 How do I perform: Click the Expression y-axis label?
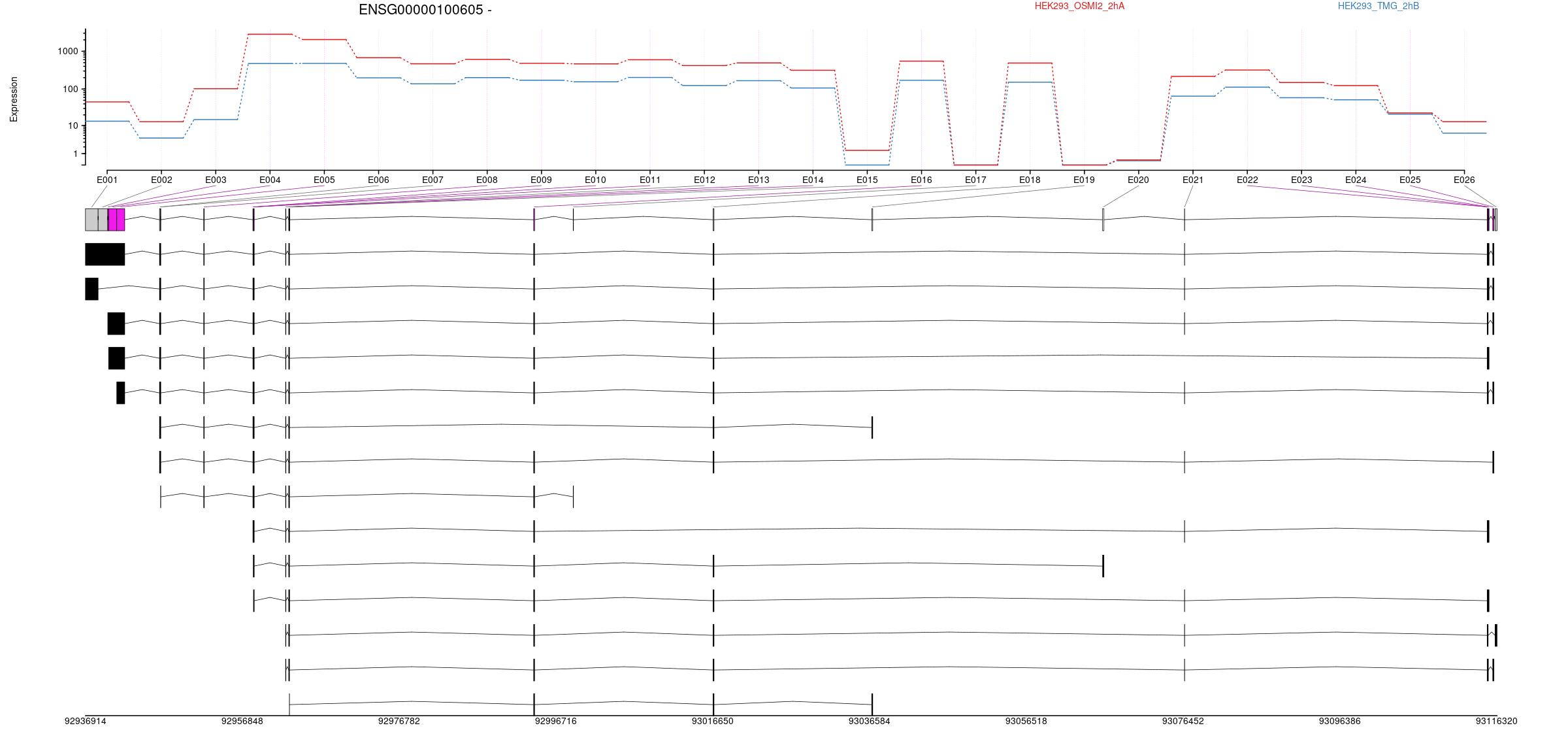coord(14,99)
